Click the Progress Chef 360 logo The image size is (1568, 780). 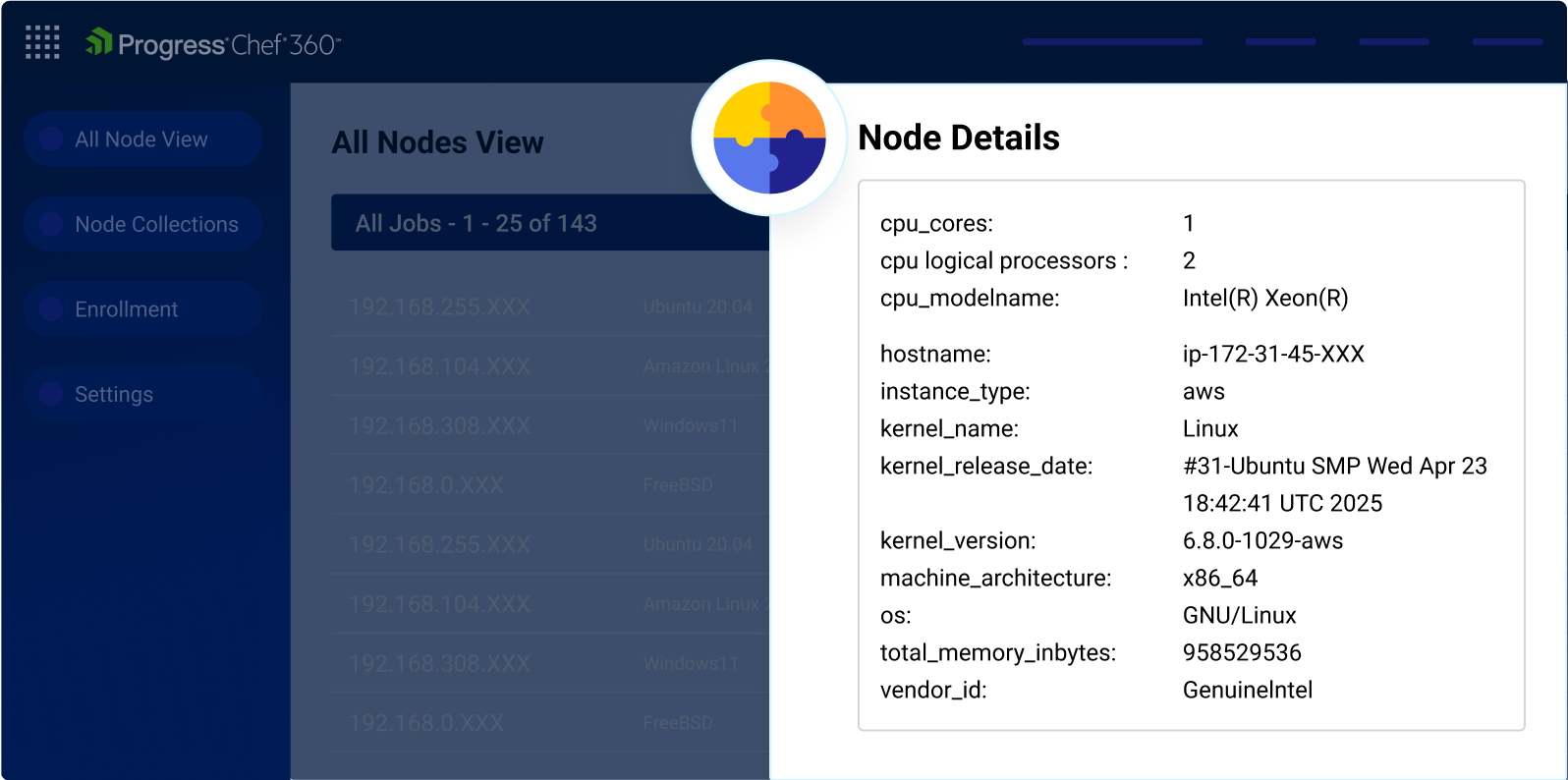213,44
